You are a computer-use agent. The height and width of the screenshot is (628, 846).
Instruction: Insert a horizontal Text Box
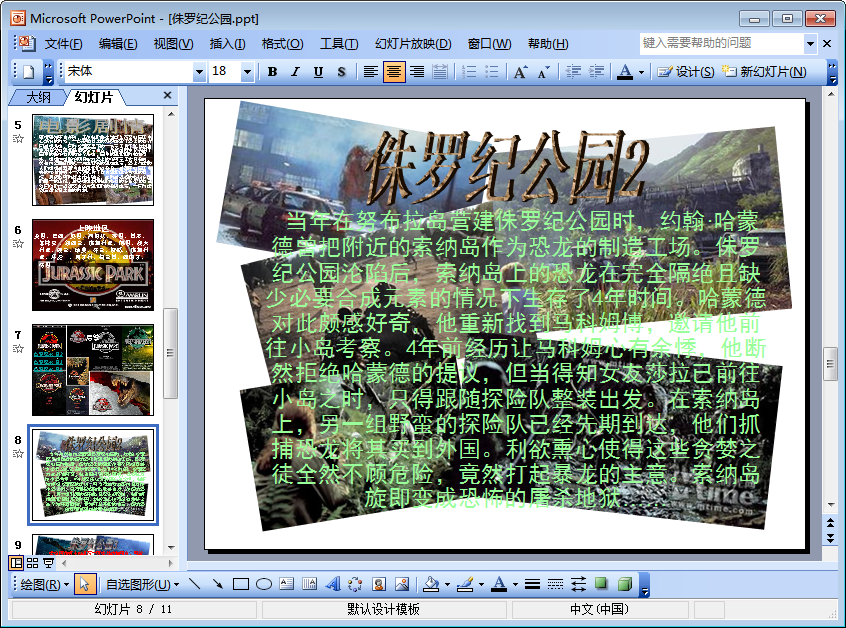286,584
